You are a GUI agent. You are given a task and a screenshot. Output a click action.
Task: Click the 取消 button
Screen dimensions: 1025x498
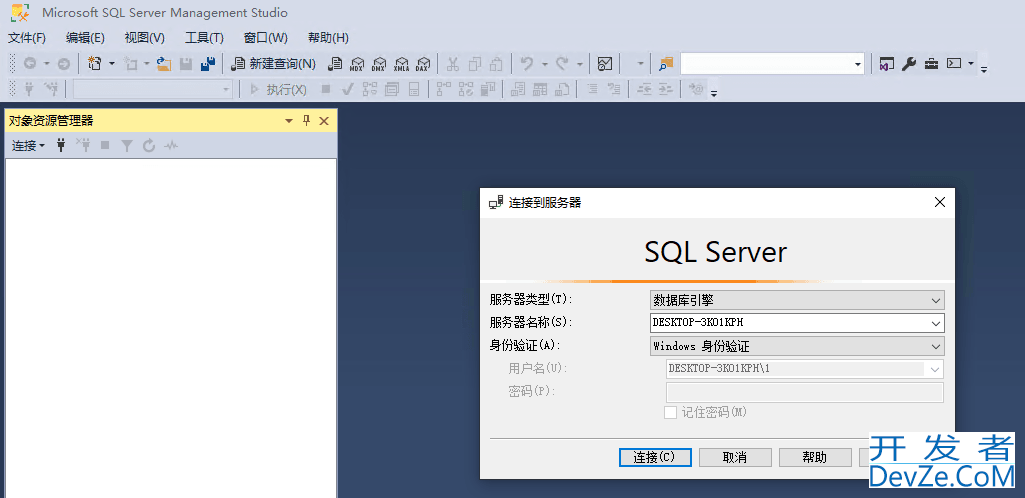735,457
